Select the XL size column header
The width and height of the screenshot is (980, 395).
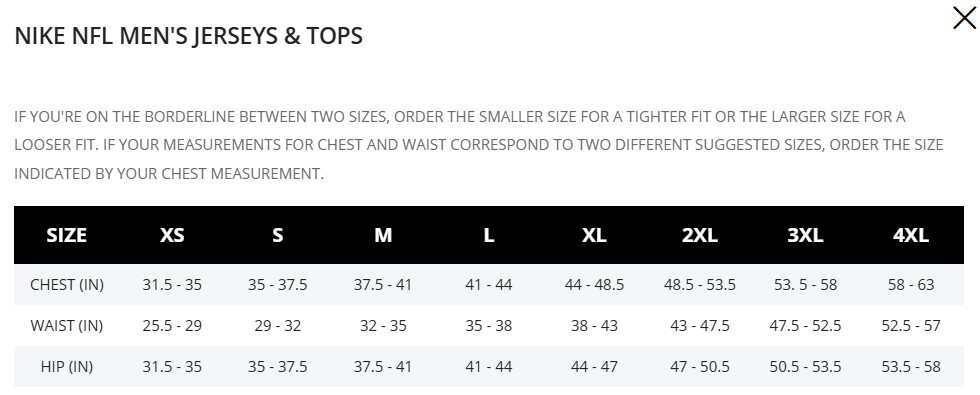[594, 236]
